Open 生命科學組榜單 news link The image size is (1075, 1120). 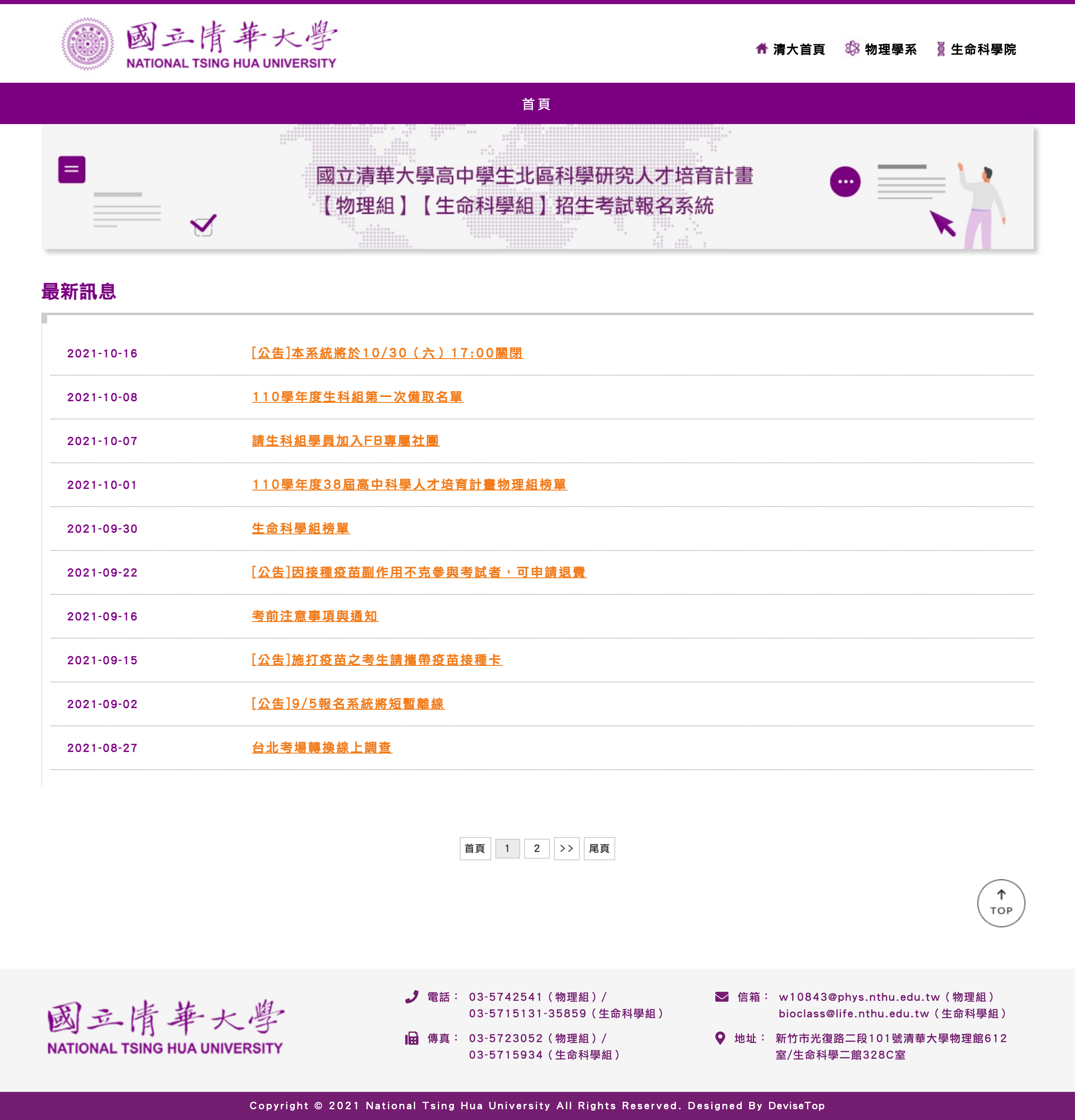tap(301, 529)
